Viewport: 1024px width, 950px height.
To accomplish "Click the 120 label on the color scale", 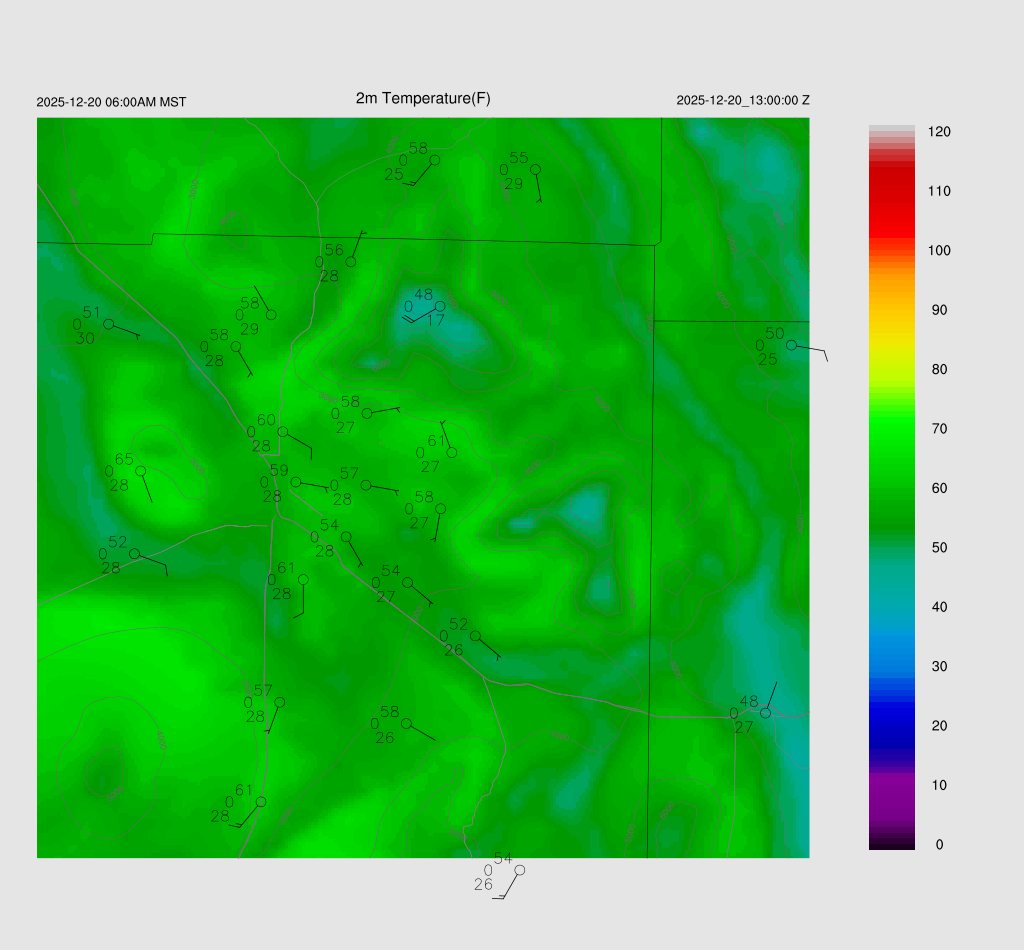I will pos(938,132).
